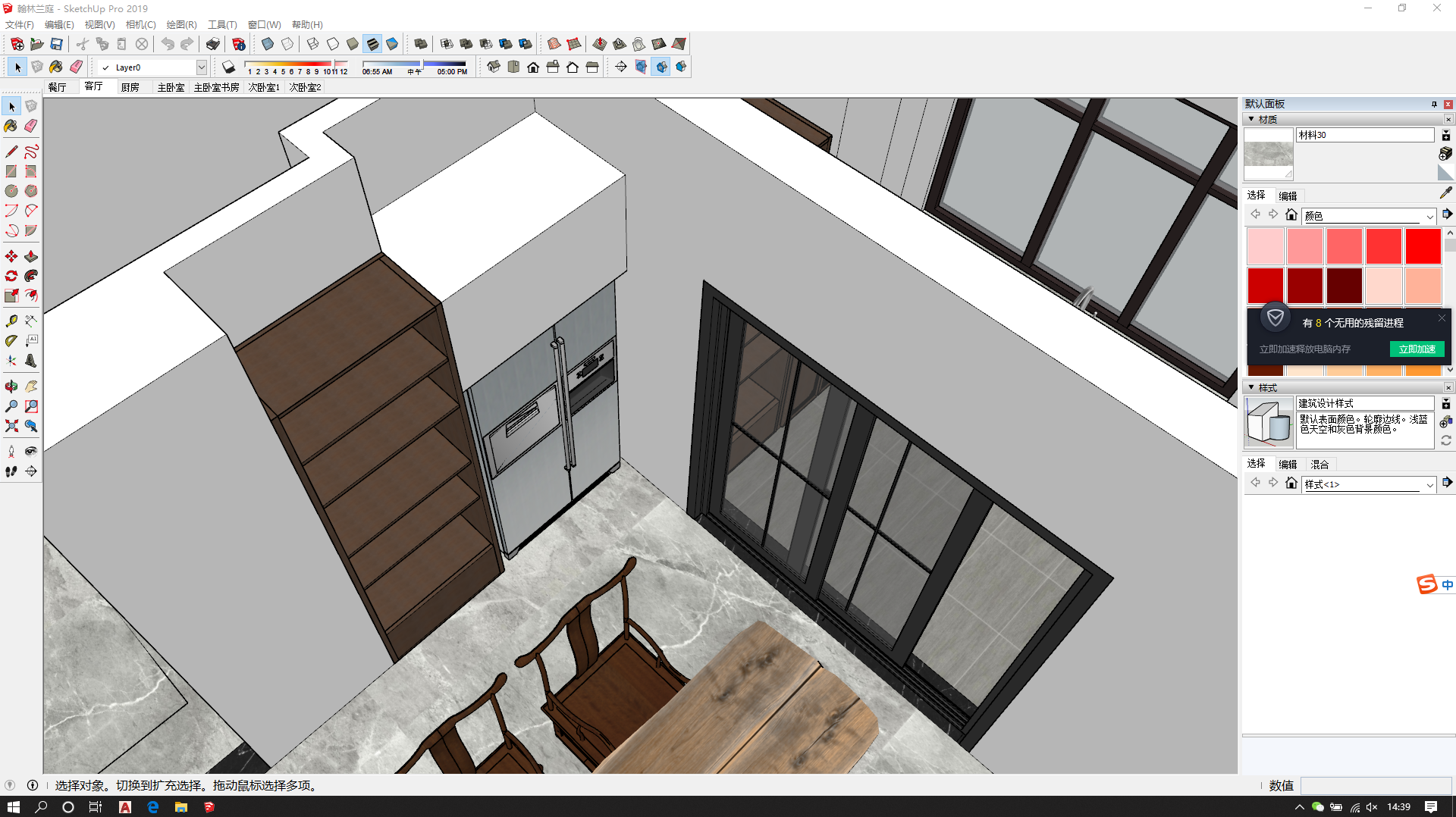The image size is (1456, 817).
Task: Click the Zoom Extents tool
Action: (11, 426)
